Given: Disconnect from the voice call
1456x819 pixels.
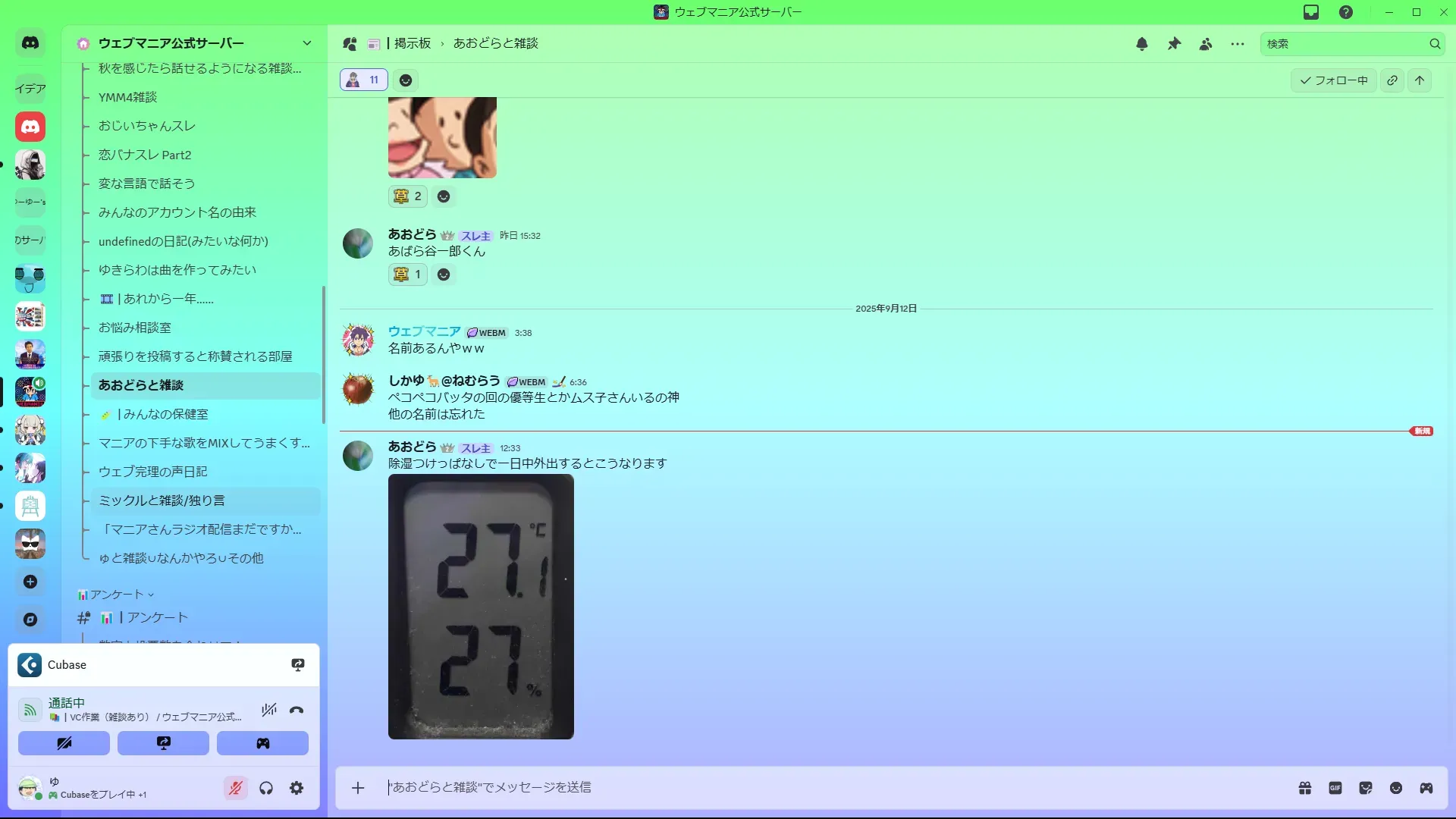Looking at the screenshot, I should 297,711.
